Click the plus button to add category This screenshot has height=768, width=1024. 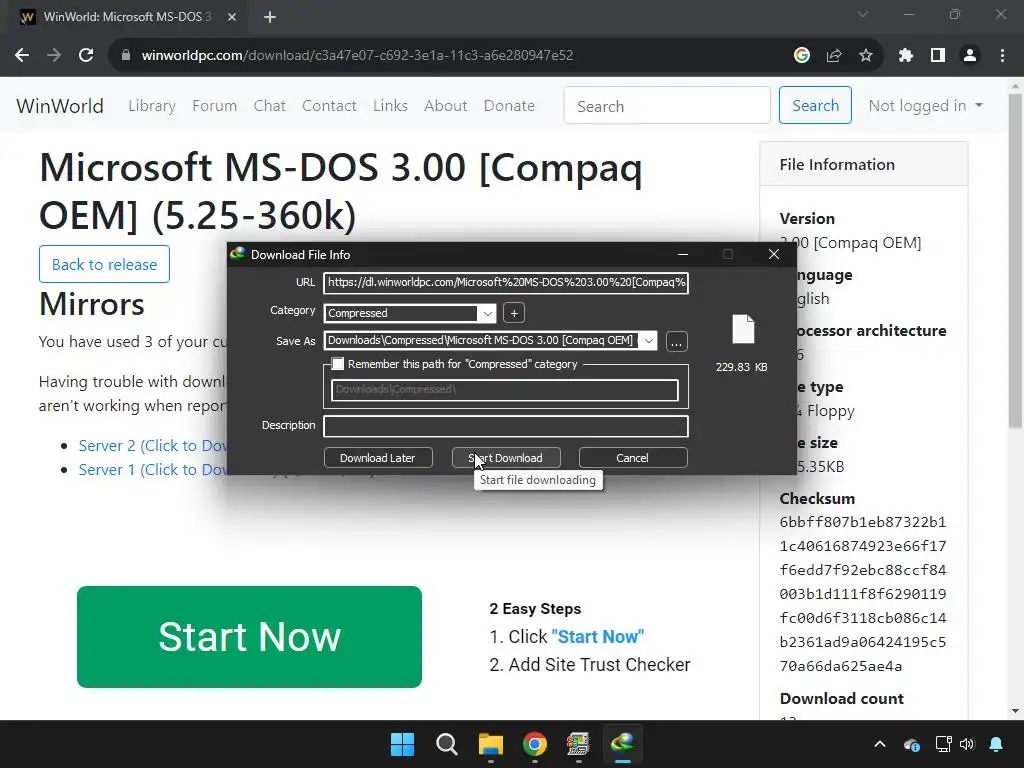pos(514,313)
